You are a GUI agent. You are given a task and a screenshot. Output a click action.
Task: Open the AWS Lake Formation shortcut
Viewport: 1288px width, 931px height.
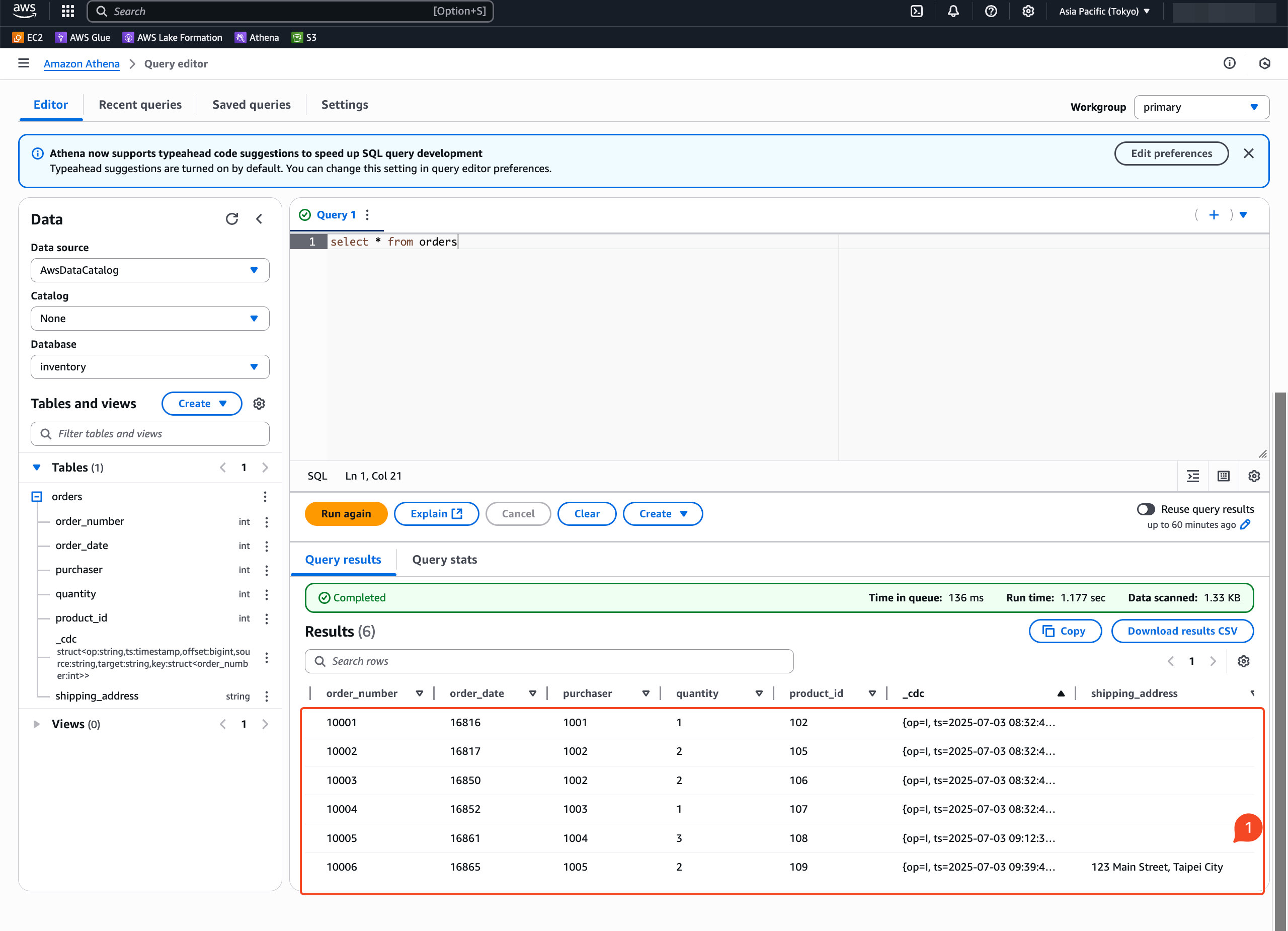173,37
